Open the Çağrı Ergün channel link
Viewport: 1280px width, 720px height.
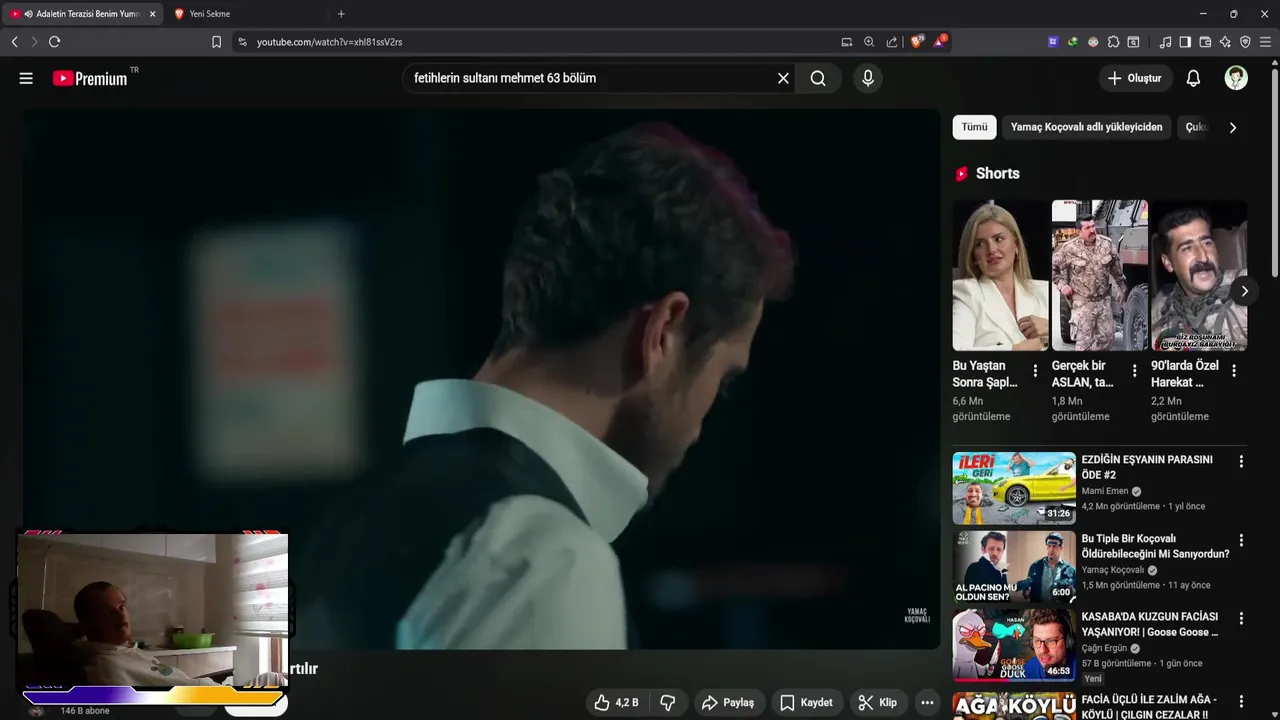(x=1105, y=648)
